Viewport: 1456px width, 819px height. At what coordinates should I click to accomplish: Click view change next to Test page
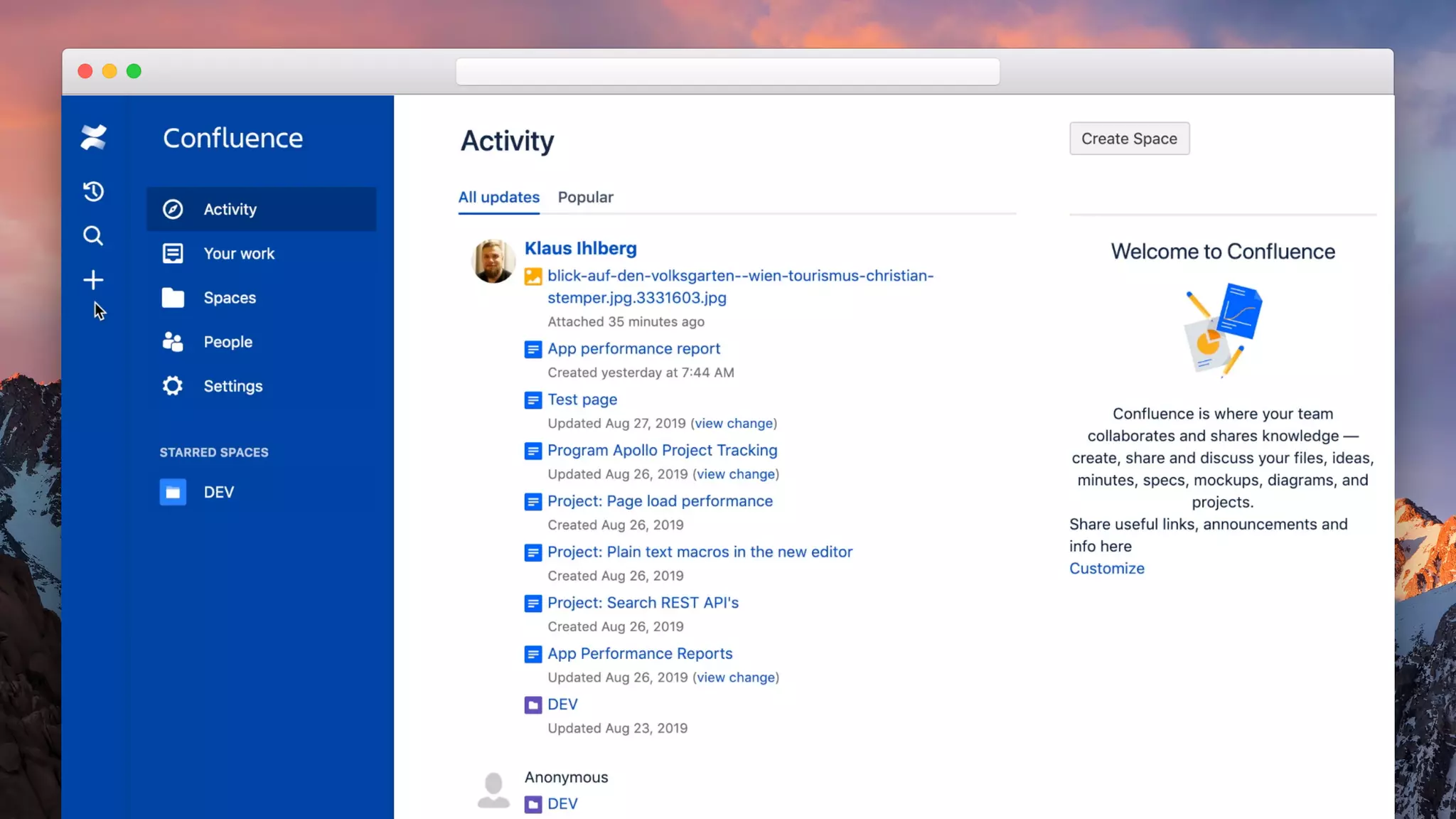click(734, 423)
